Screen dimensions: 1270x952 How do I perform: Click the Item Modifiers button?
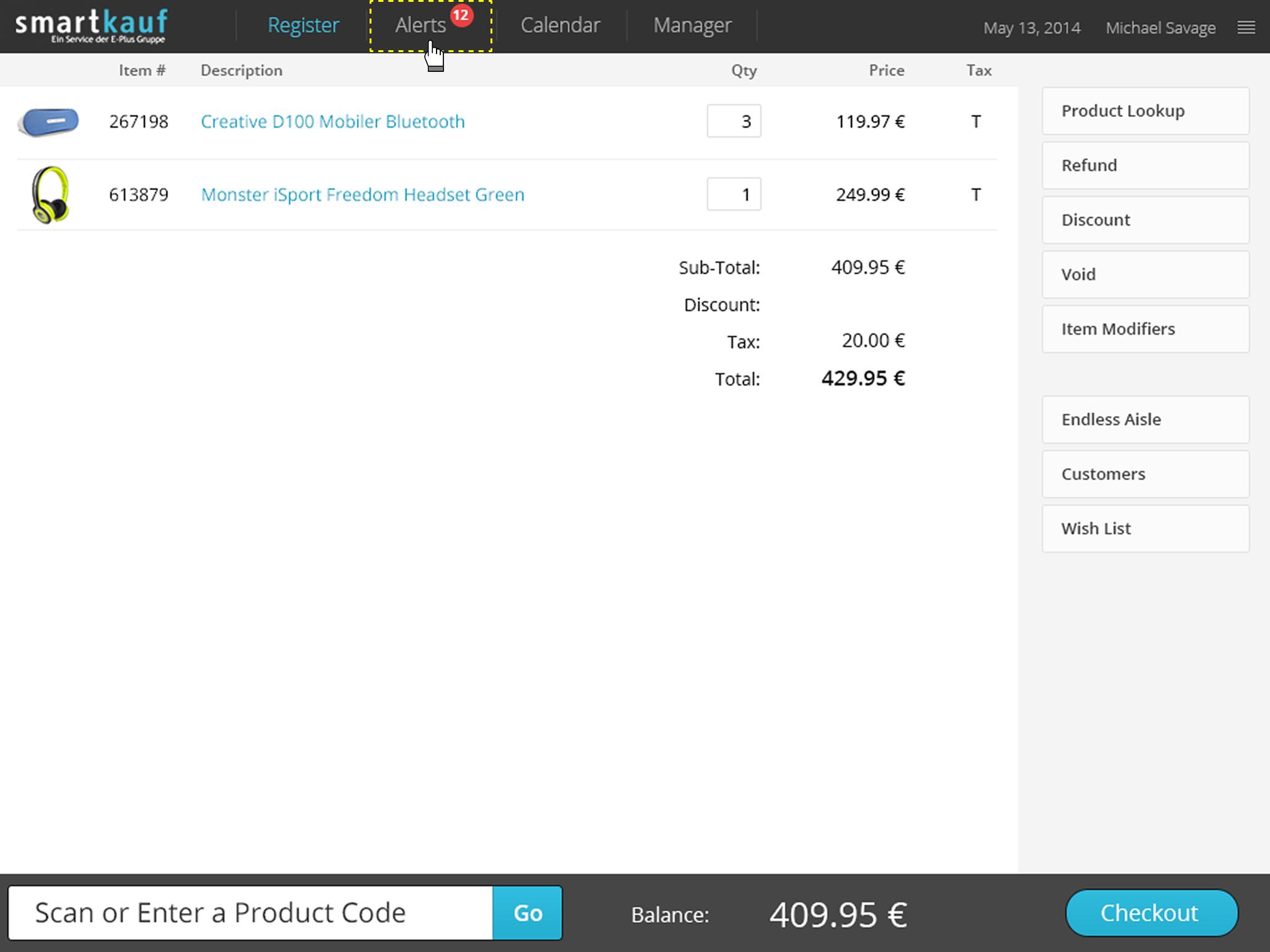tap(1145, 329)
